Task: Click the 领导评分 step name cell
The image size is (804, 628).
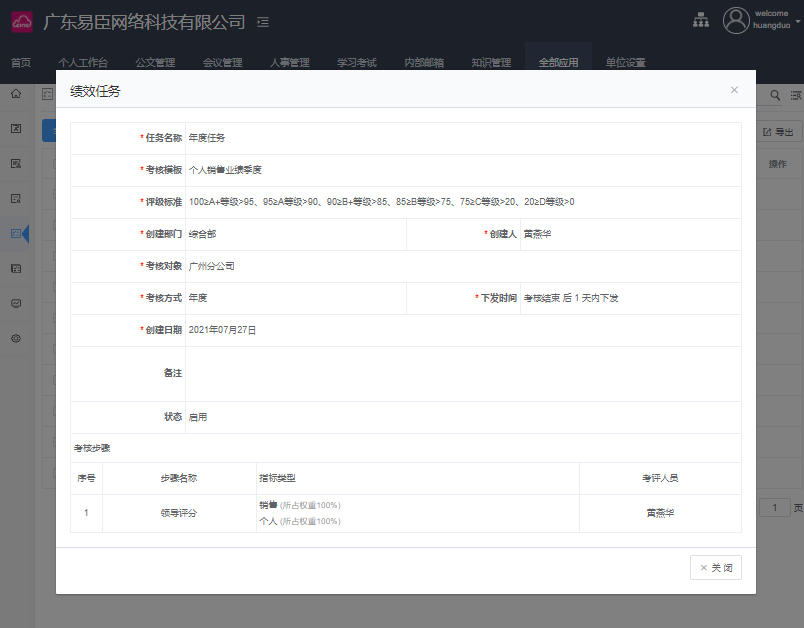Action: pyautogui.click(x=178, y=513)
